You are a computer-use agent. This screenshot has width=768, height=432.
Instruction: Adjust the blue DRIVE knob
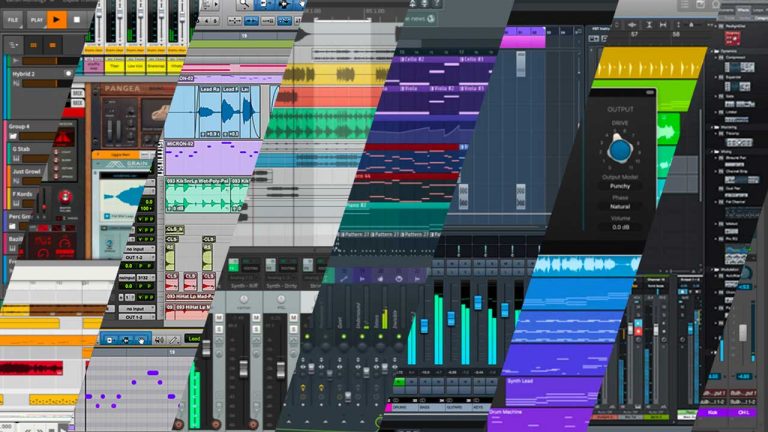[x=620, y=149]
